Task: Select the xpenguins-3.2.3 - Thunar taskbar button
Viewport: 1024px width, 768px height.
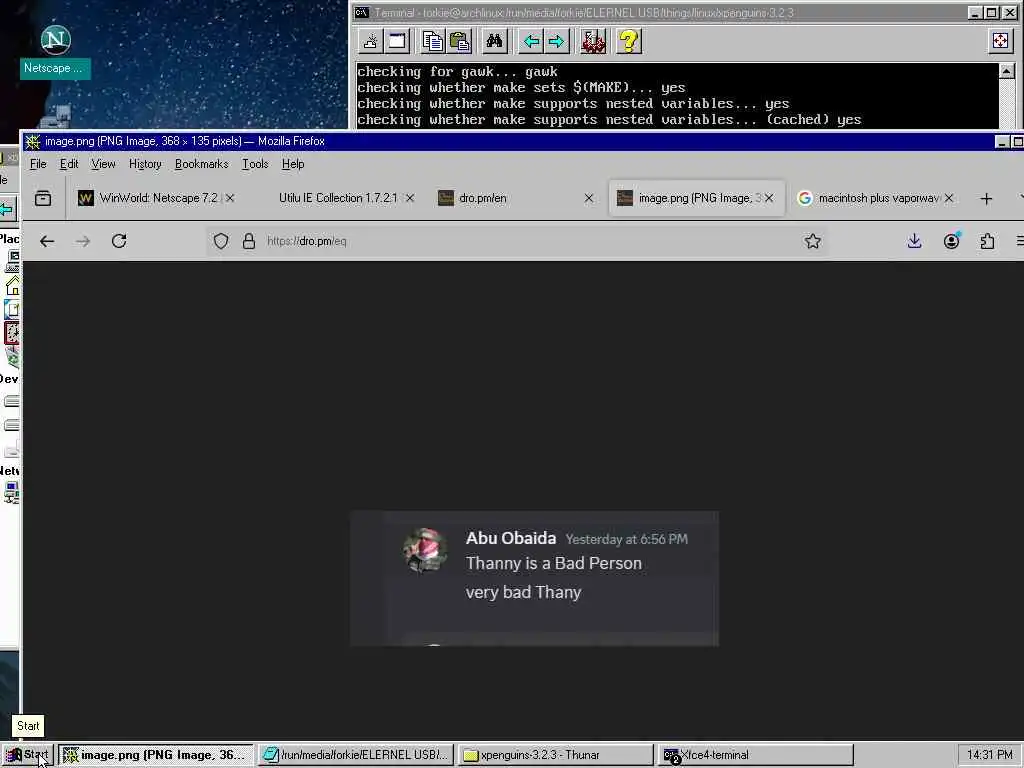Action: pos(556,755)
